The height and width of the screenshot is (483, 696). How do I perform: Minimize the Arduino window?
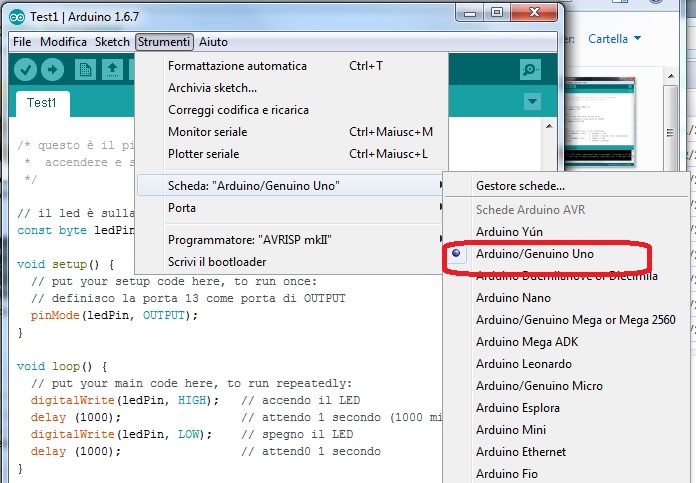(x=470, y=13)
